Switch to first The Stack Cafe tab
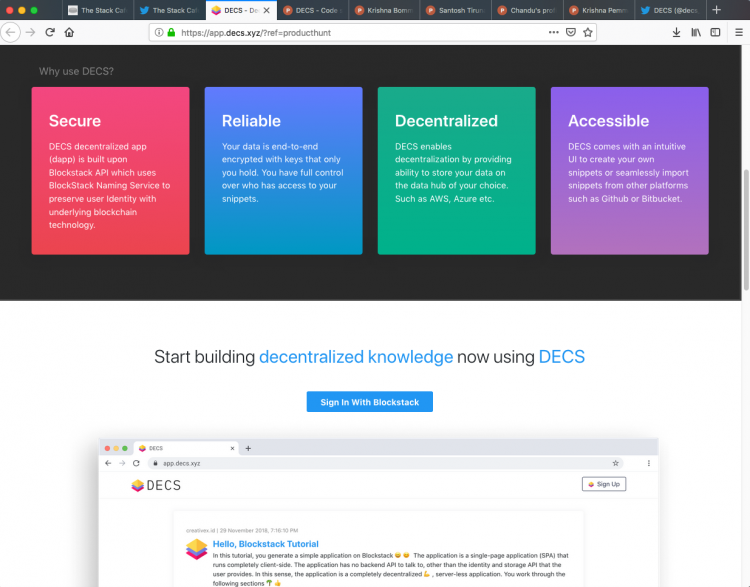Viewport: 750px width, 587px height. click(98, 10)
